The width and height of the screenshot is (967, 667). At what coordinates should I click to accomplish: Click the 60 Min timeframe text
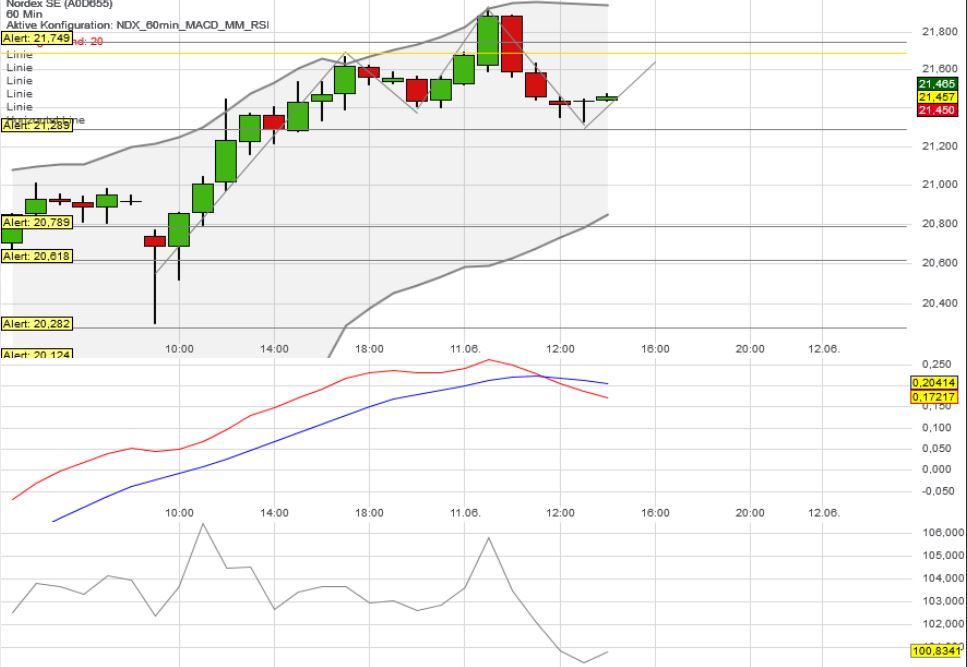point(24,14)
